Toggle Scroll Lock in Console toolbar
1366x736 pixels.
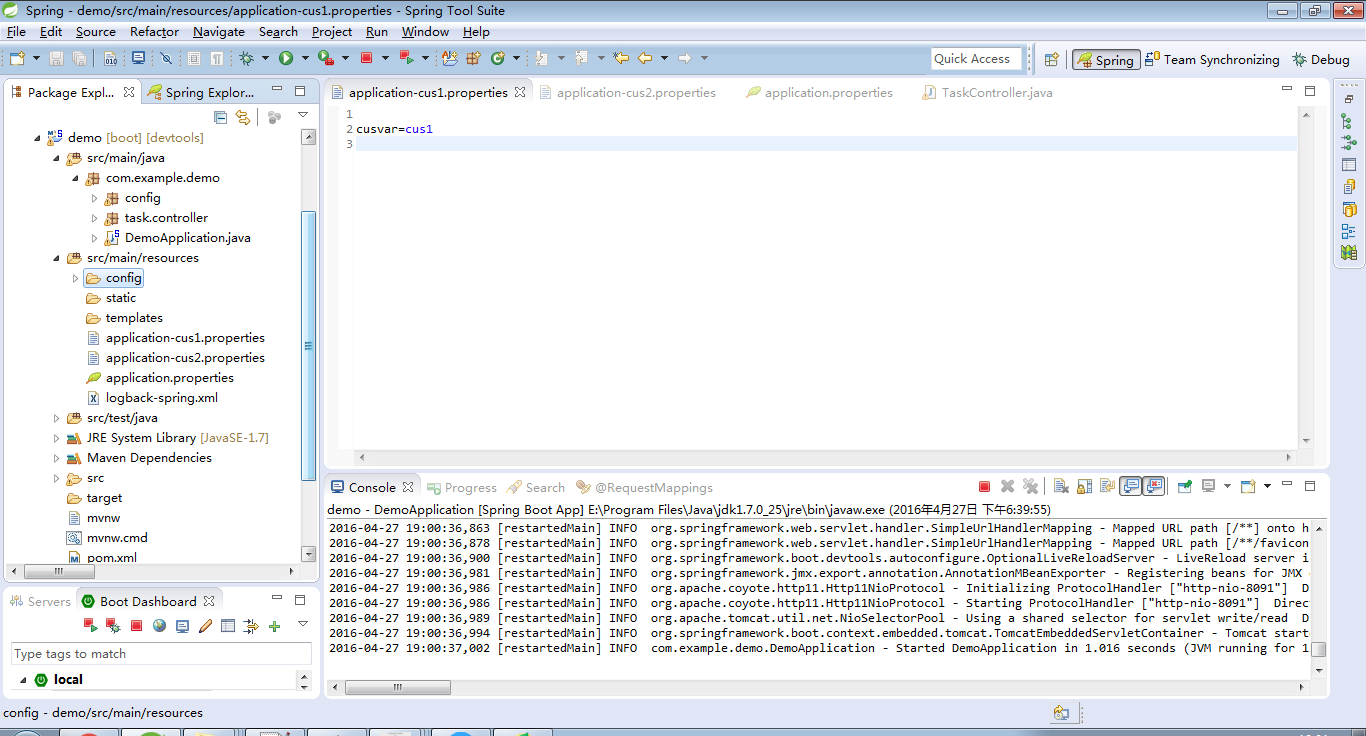[x=1084, y=487]
